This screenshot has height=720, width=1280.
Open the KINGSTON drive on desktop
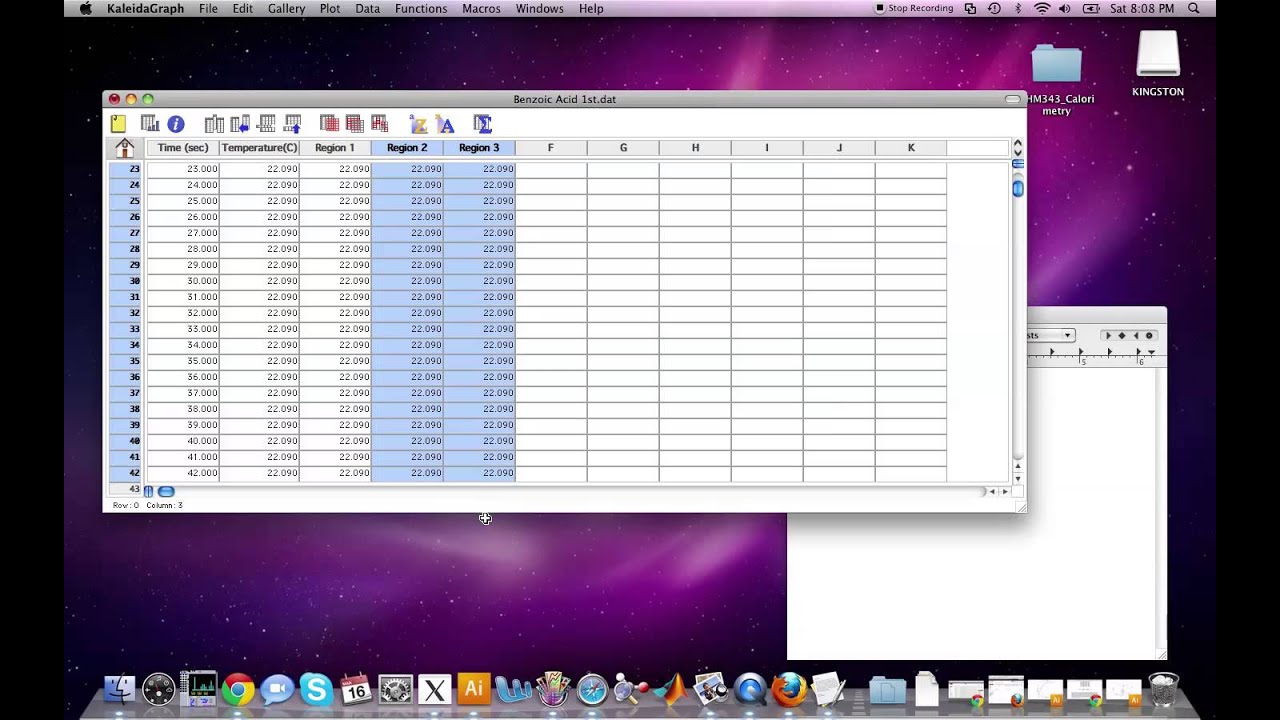pos(1158,64)
